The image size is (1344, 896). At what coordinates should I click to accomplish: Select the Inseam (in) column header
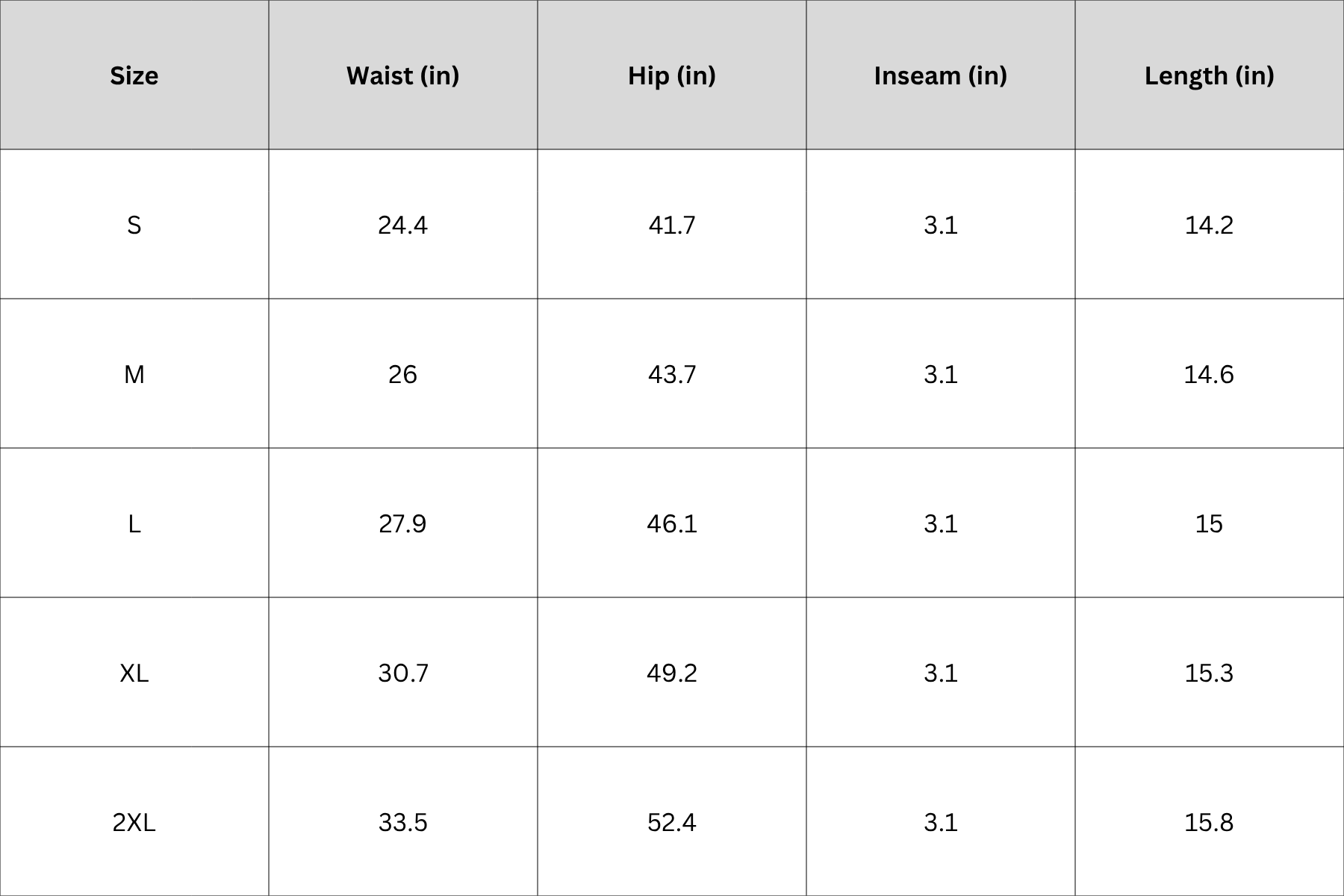click(941, 75)
